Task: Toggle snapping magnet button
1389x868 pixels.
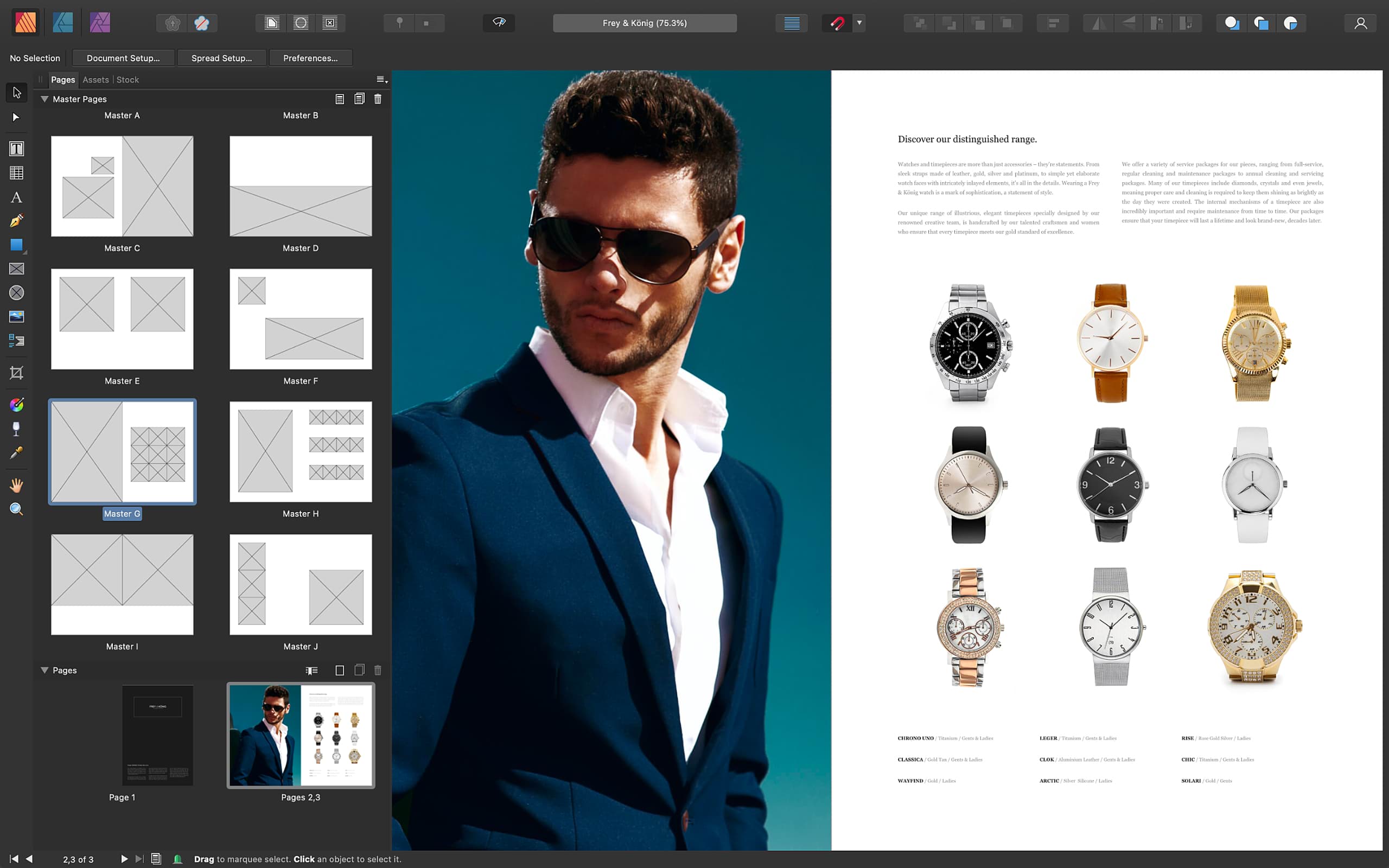Action: 837,23
